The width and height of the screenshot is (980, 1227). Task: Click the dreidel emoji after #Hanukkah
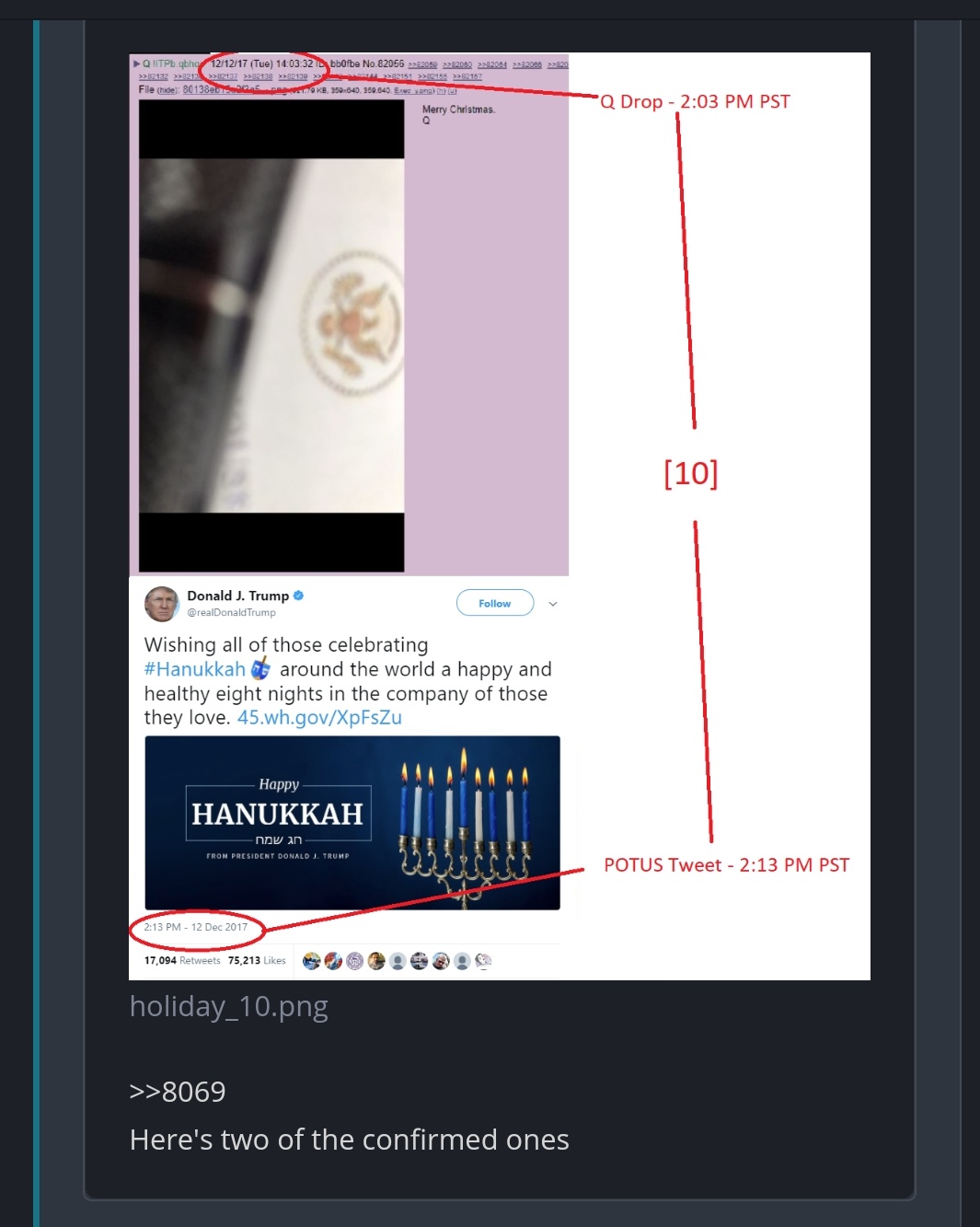260,668
